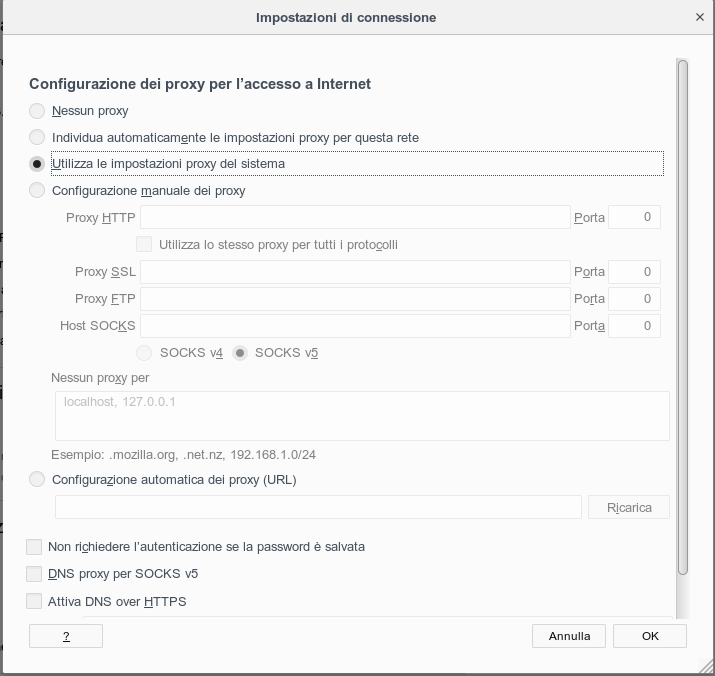The height and width of the screenshot is (676, 715).
Task: Click the Proxy HTTP address field
Action: (355, 217)
